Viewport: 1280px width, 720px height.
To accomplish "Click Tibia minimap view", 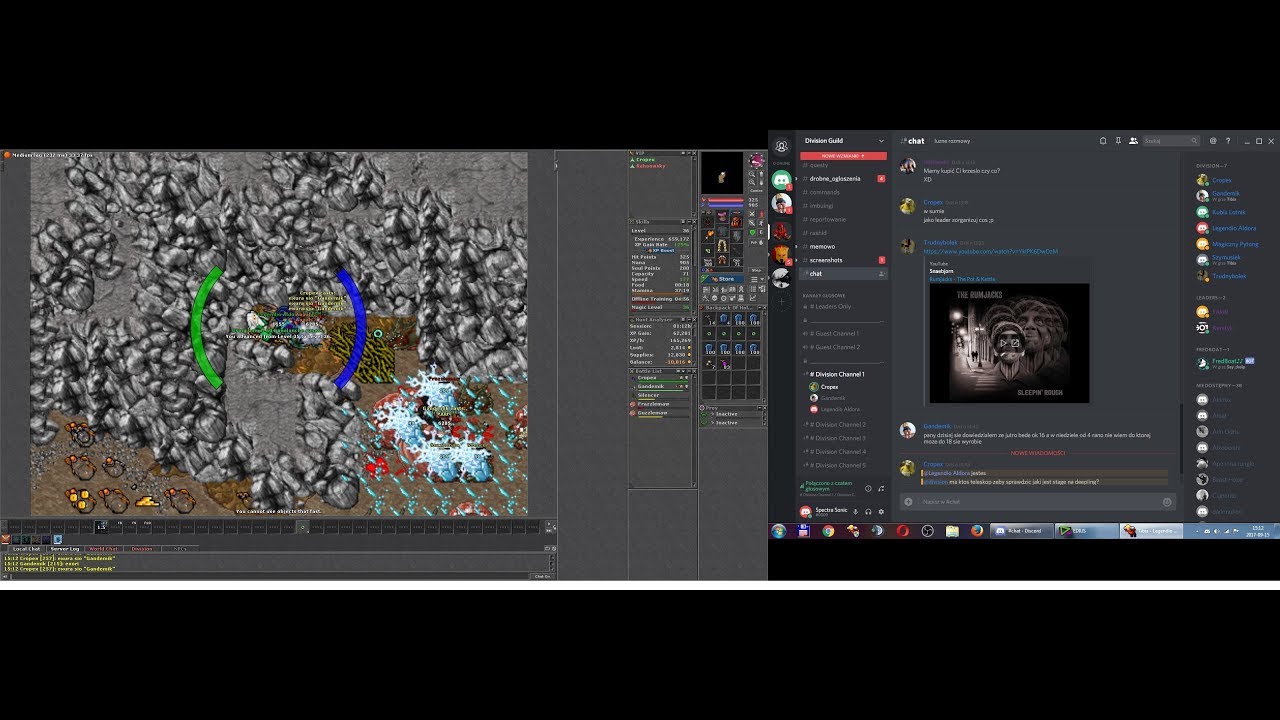I will click(x=722, y=171).
